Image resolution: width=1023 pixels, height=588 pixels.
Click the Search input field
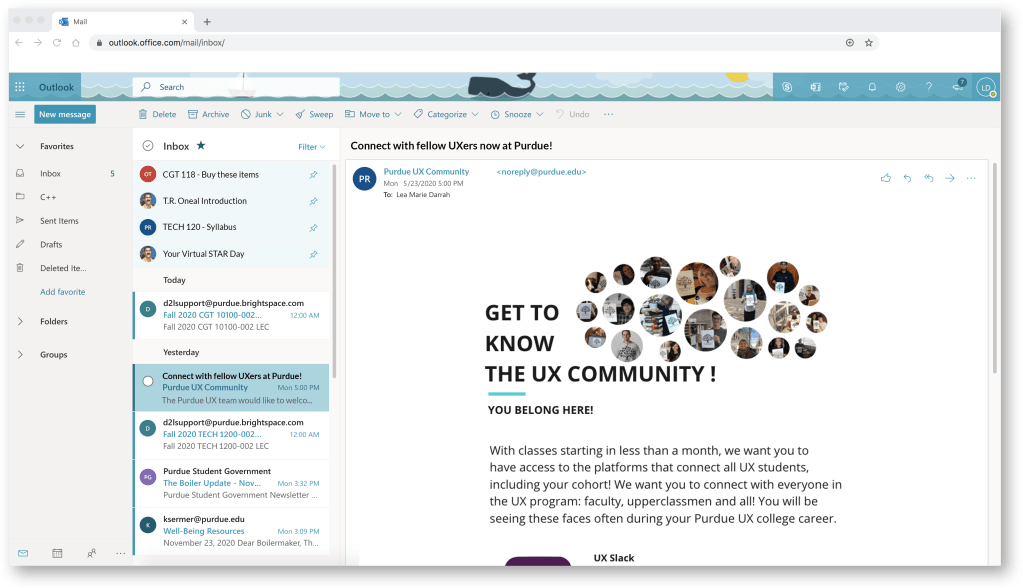click(x=240, y=87)
